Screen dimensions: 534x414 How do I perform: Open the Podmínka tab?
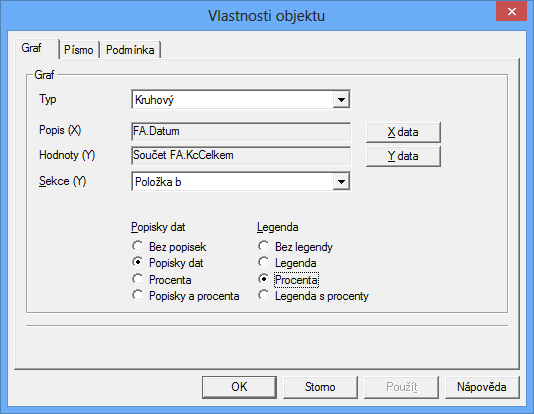click(x=130, y=50)
